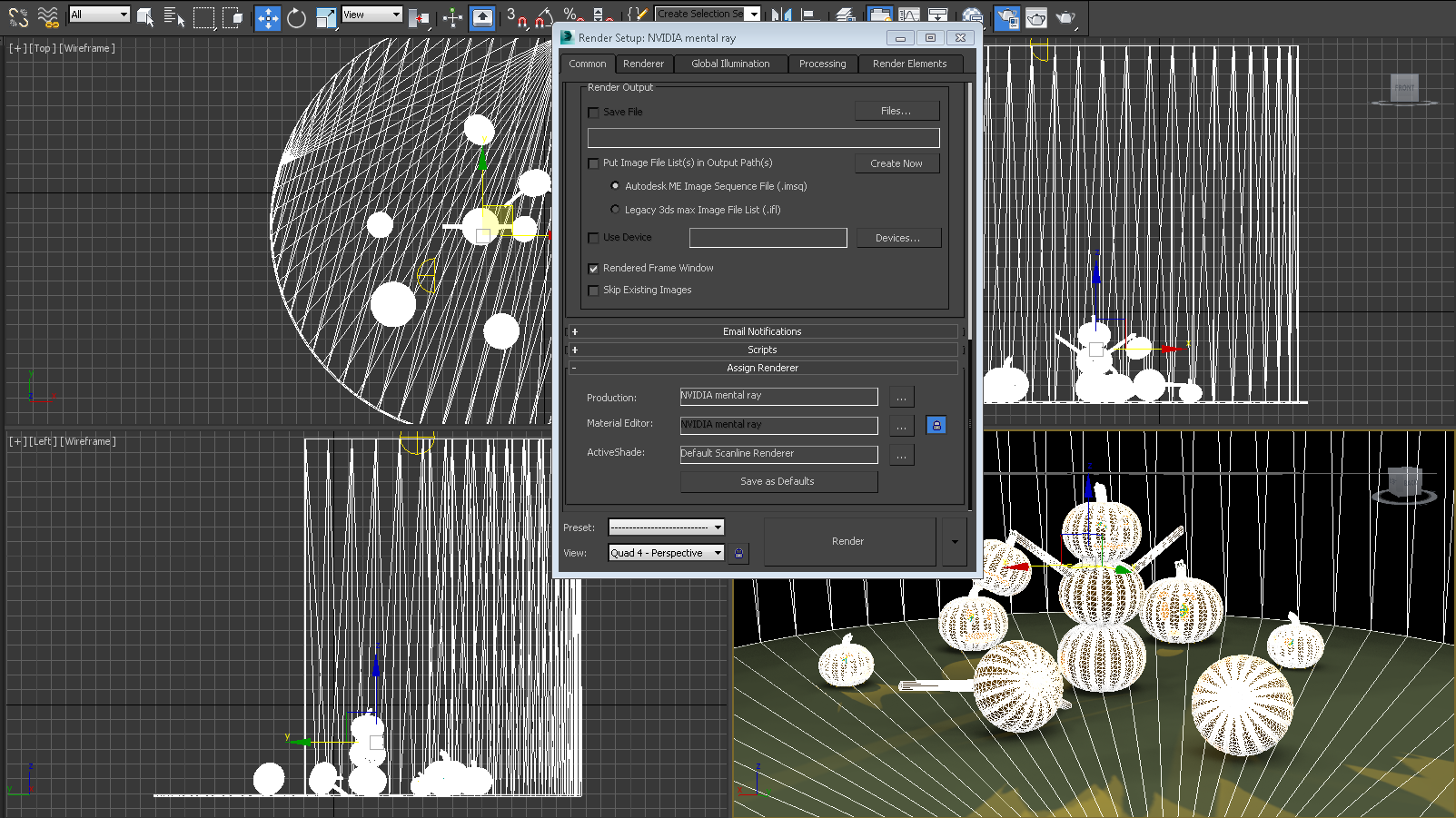Switch to the Processing tab

click(823, 64)
